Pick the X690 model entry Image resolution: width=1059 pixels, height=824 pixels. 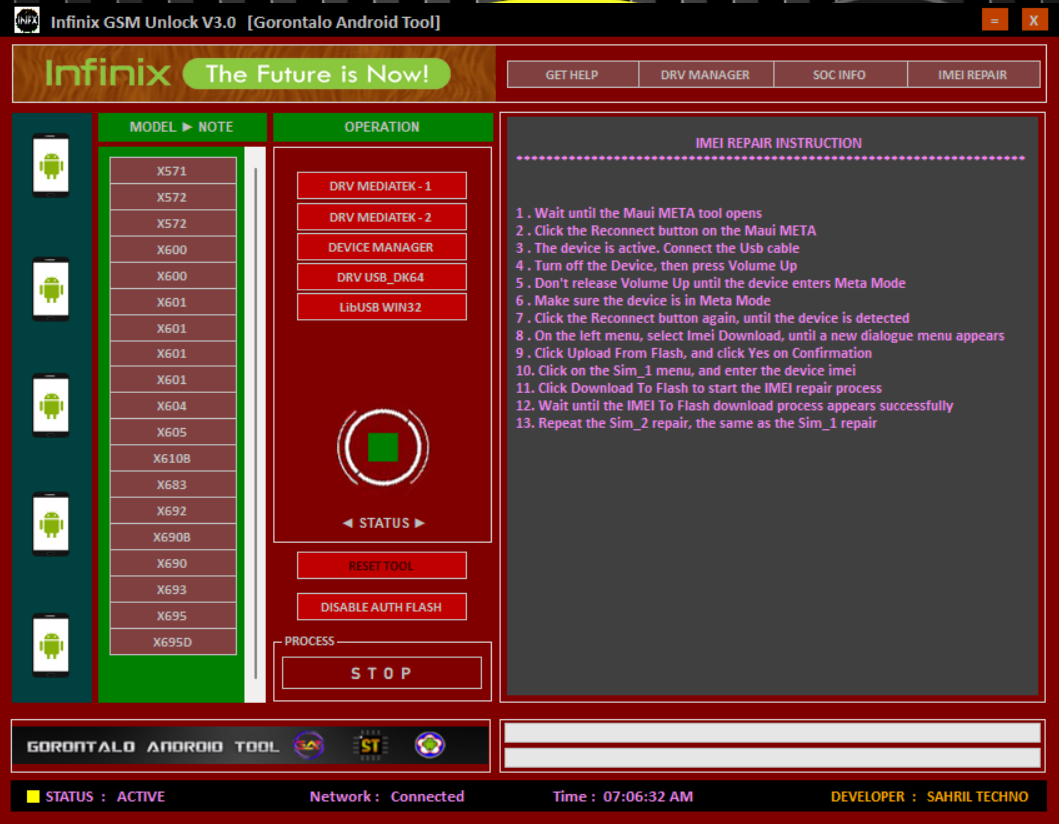click(x=173, y=563)
